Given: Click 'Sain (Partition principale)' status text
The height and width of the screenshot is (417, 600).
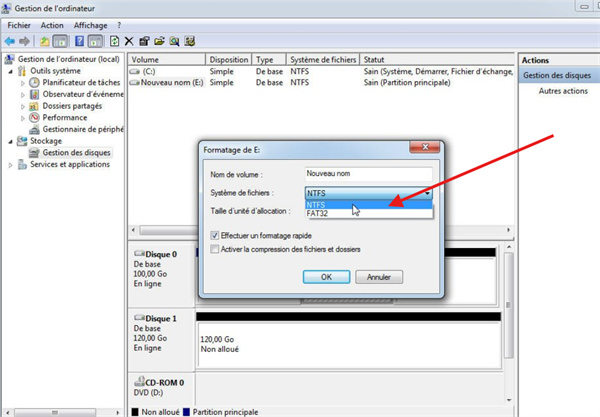Looking at the screenshot, I should [407, 83].
